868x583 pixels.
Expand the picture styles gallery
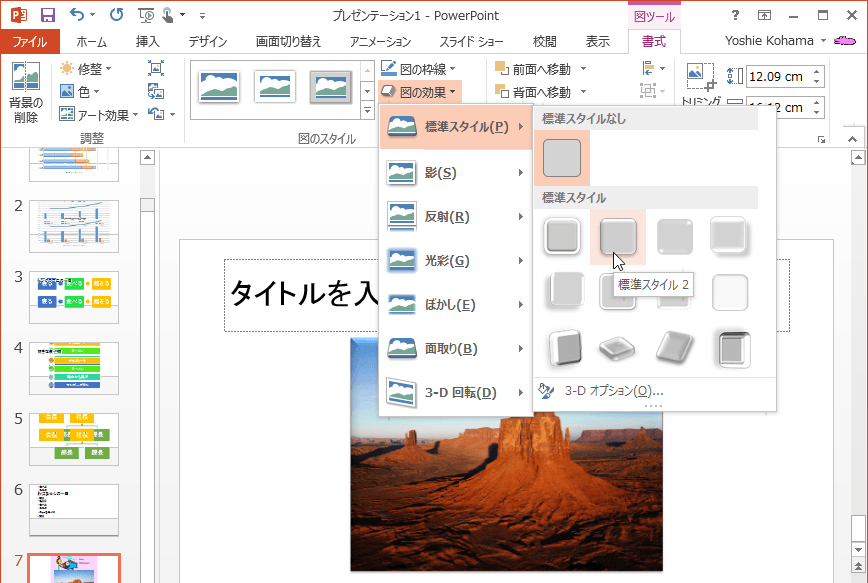pos(368,111)
